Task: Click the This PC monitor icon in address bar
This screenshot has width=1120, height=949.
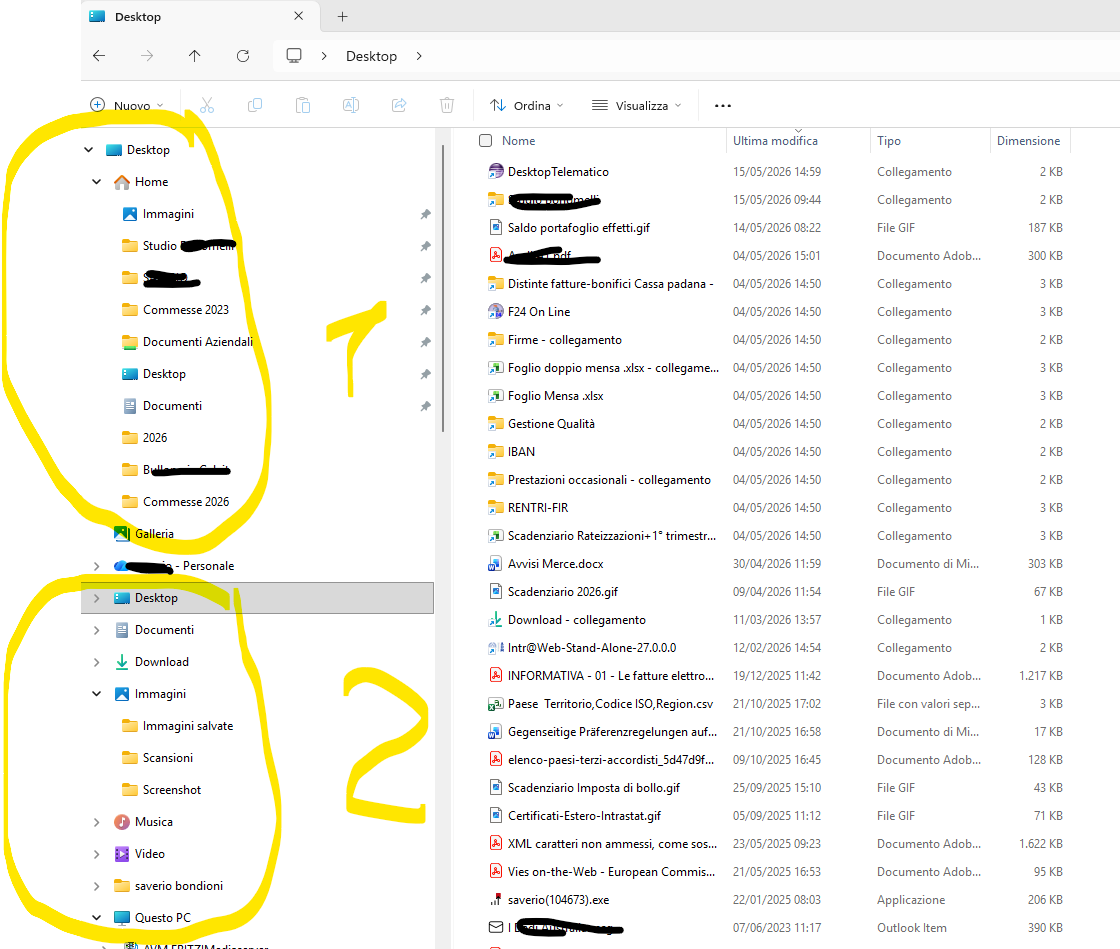Action: tap(294, 56)
